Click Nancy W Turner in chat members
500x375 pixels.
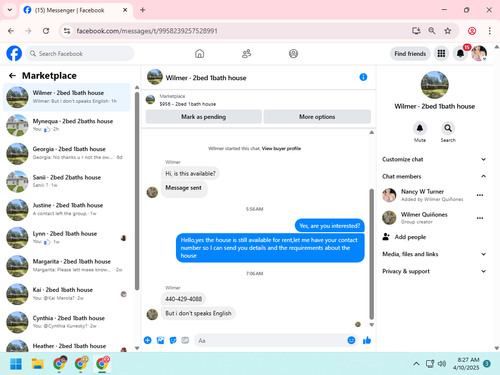click(422, 192)
